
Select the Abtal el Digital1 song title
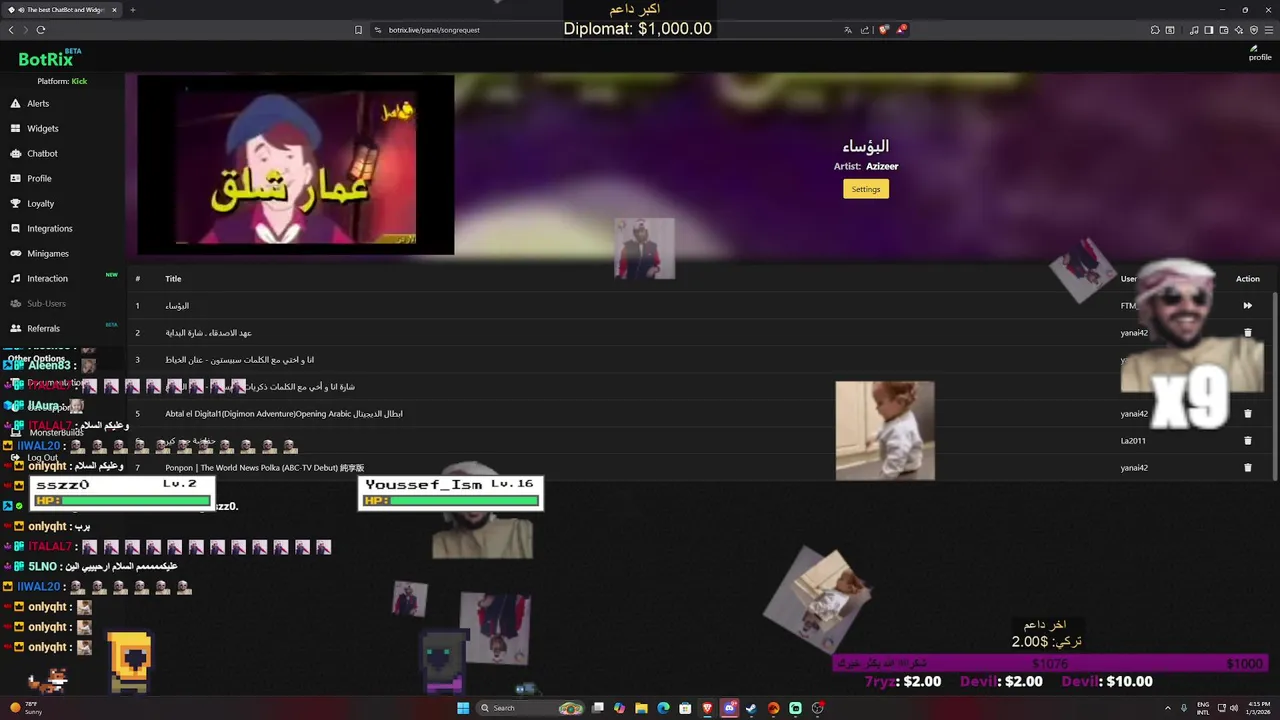click(284, 414)
